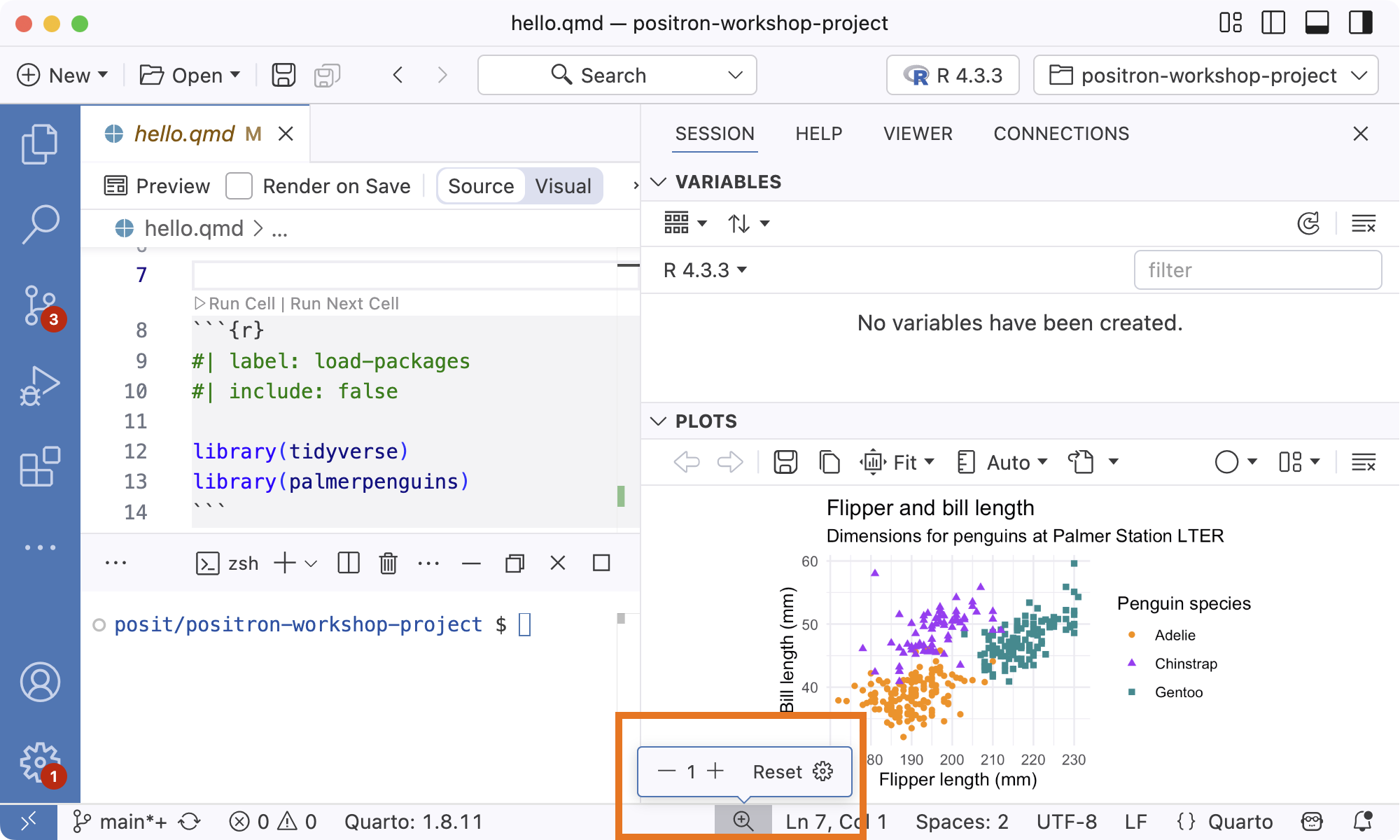Synchronize changes icon next to main branch

tap(189, 822)
